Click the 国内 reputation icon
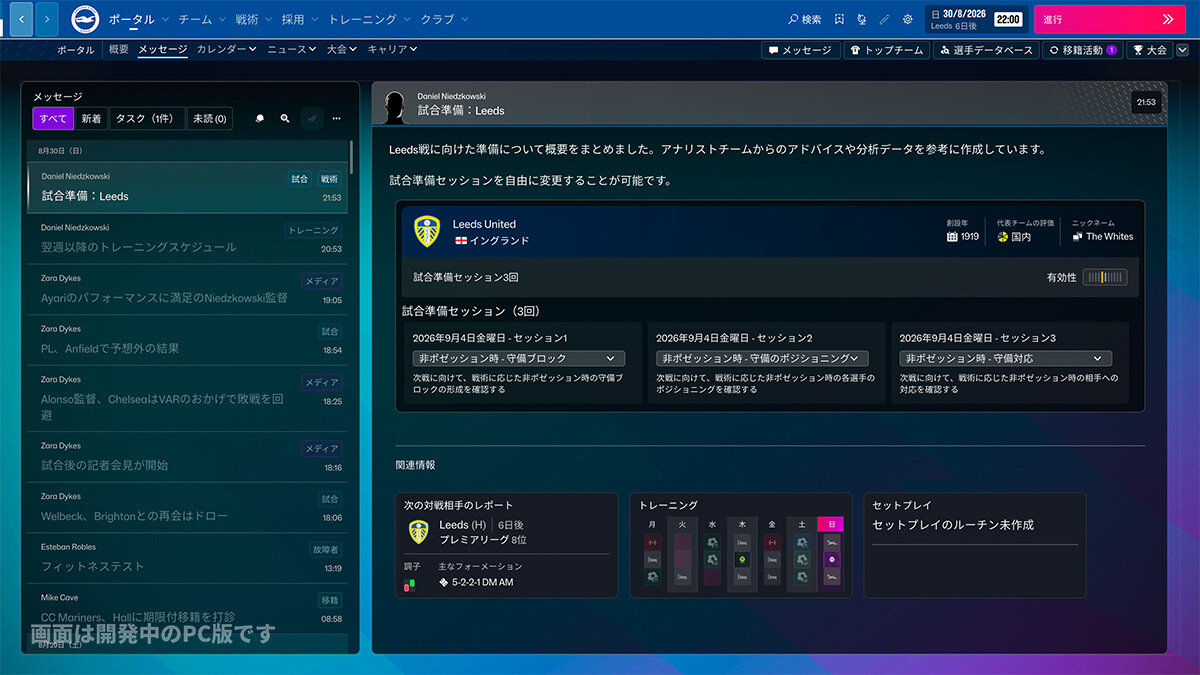Viewport: 1200px width, 675px height. (x=1002, y=237)
